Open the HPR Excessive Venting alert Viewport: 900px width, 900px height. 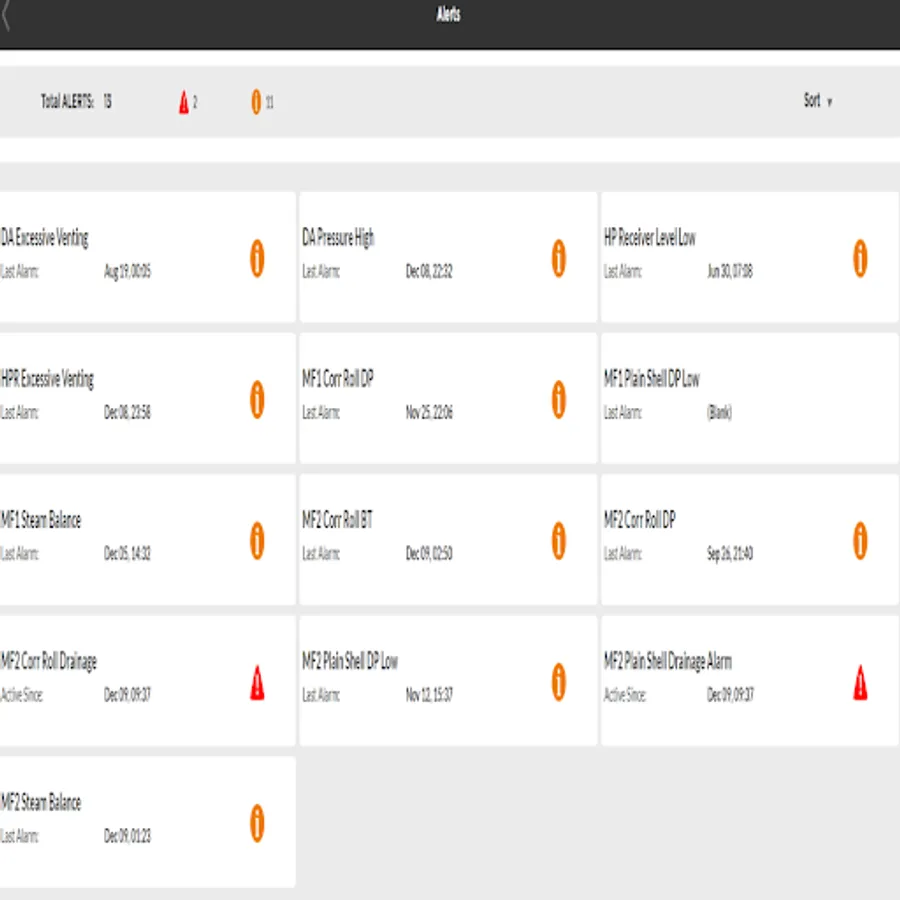click(x=148, y=398)
